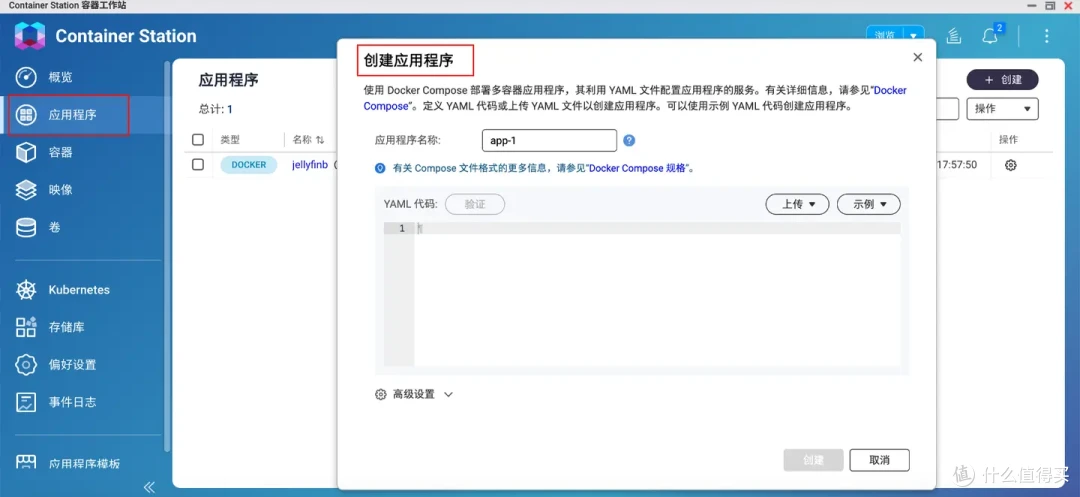The height and width of the screenshot is (497, 1080).
Task: Click the + 创建 button
Action: point(1002,80)
